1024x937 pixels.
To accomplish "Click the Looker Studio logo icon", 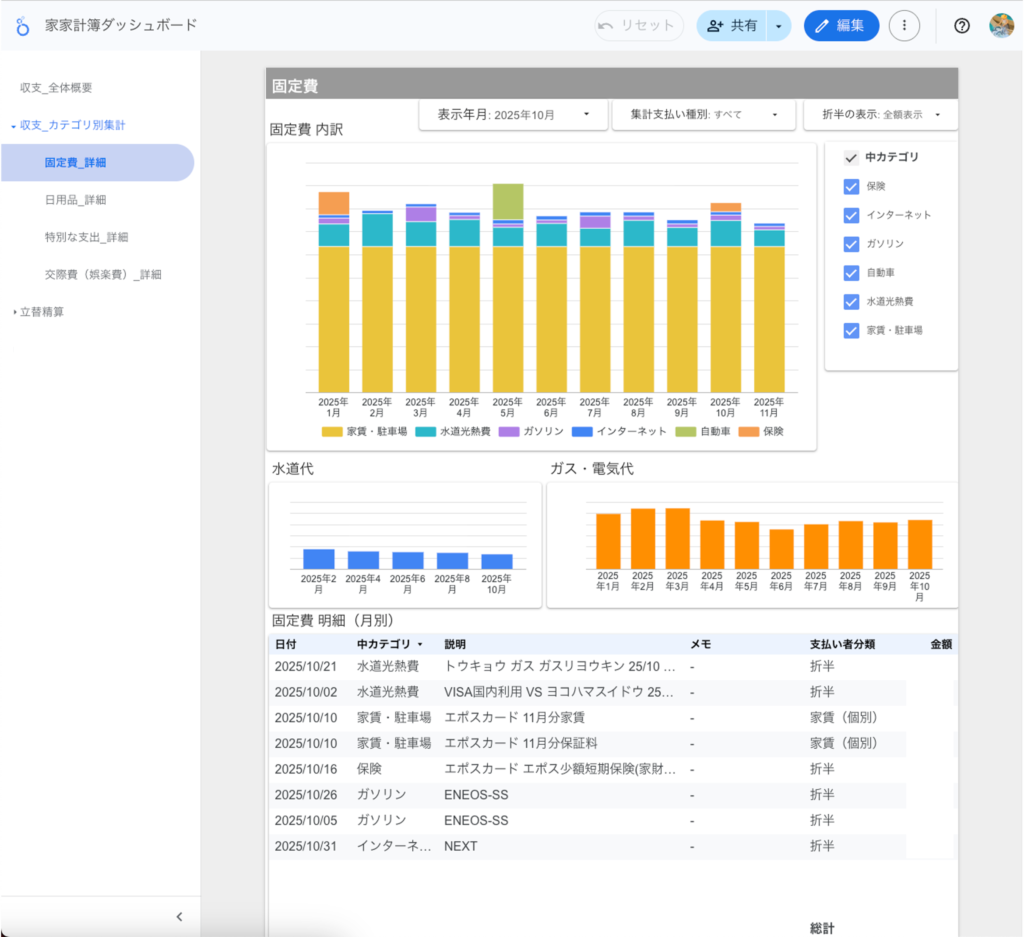I will (23, 26).
